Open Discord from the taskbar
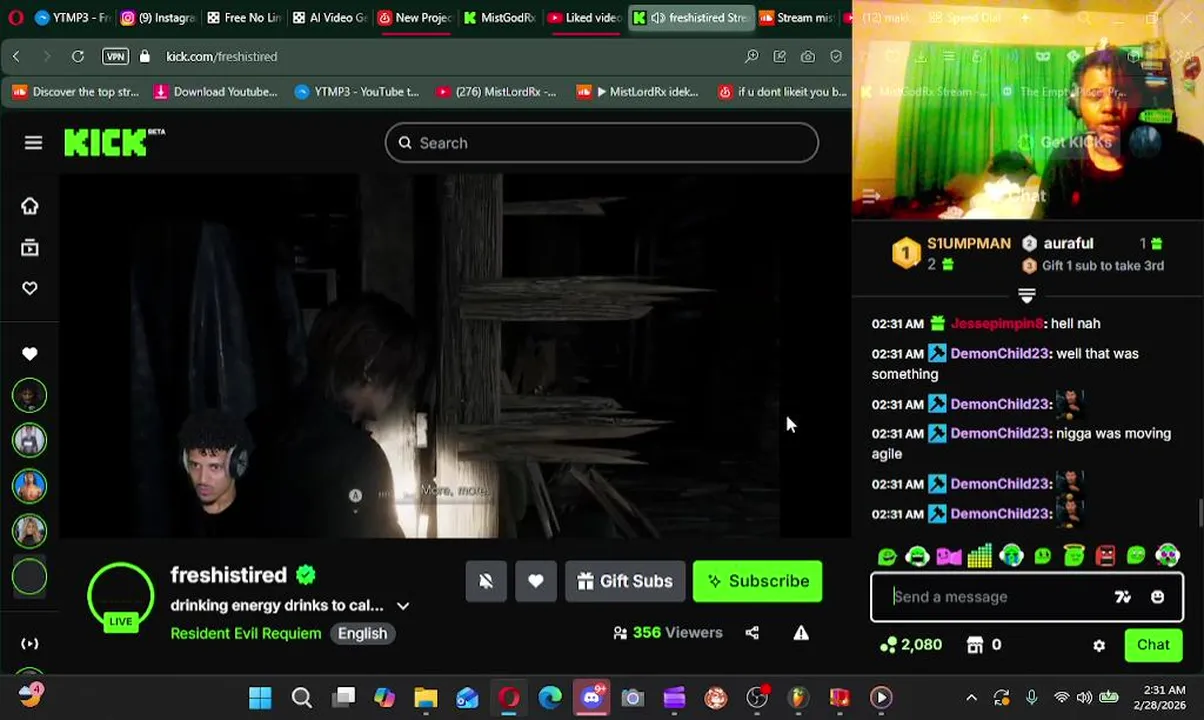Viewport: 1204px width, 720px height. pyautogui.click(x=591, y=698)
